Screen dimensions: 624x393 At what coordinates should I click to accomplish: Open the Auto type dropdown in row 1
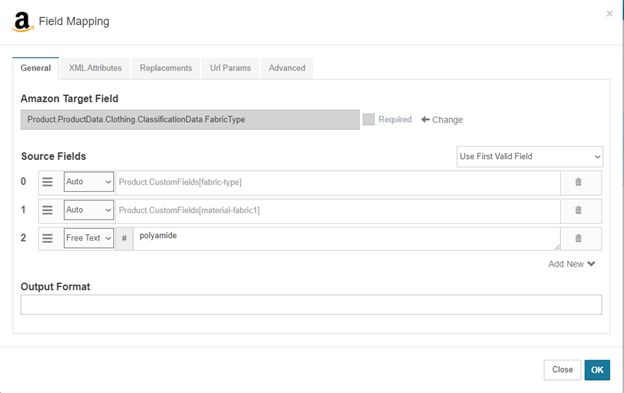click(x=89, y=210)
